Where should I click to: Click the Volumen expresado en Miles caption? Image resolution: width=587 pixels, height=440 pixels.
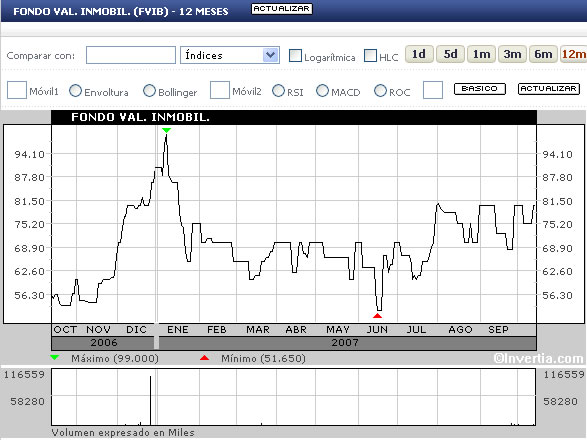click(123, 433)
